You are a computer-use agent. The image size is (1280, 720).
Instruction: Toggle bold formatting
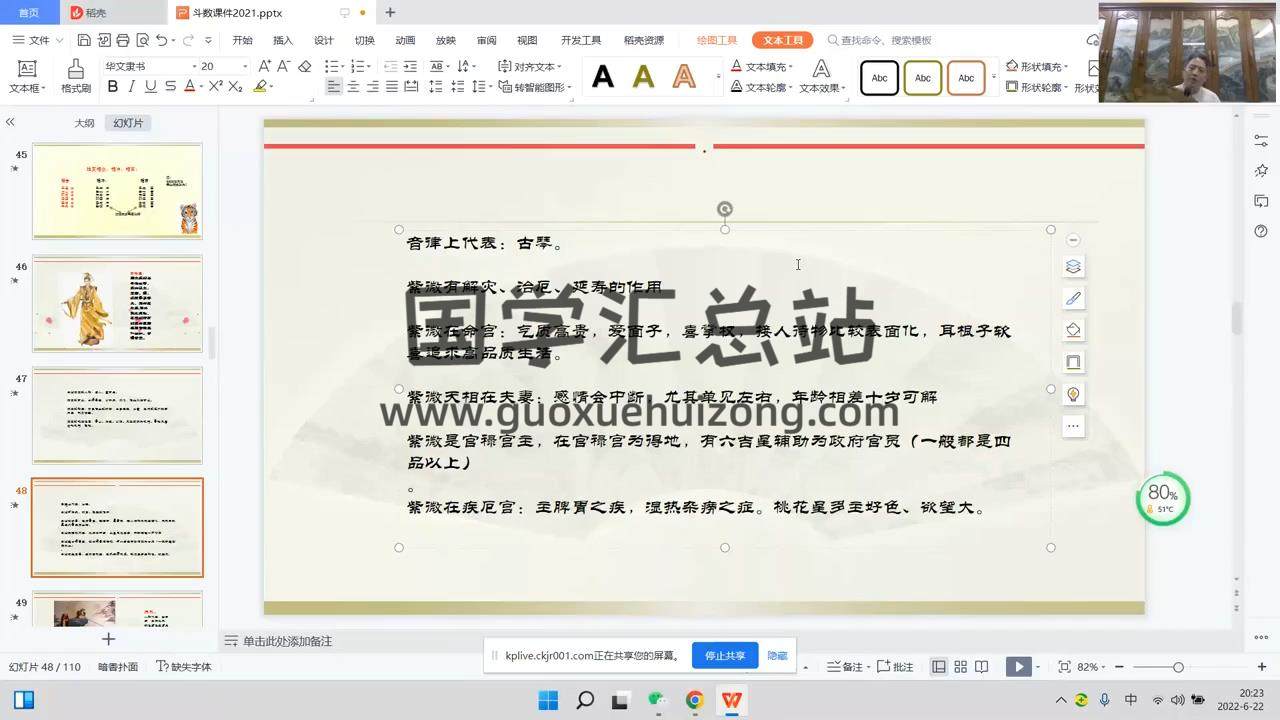[113, 87]
